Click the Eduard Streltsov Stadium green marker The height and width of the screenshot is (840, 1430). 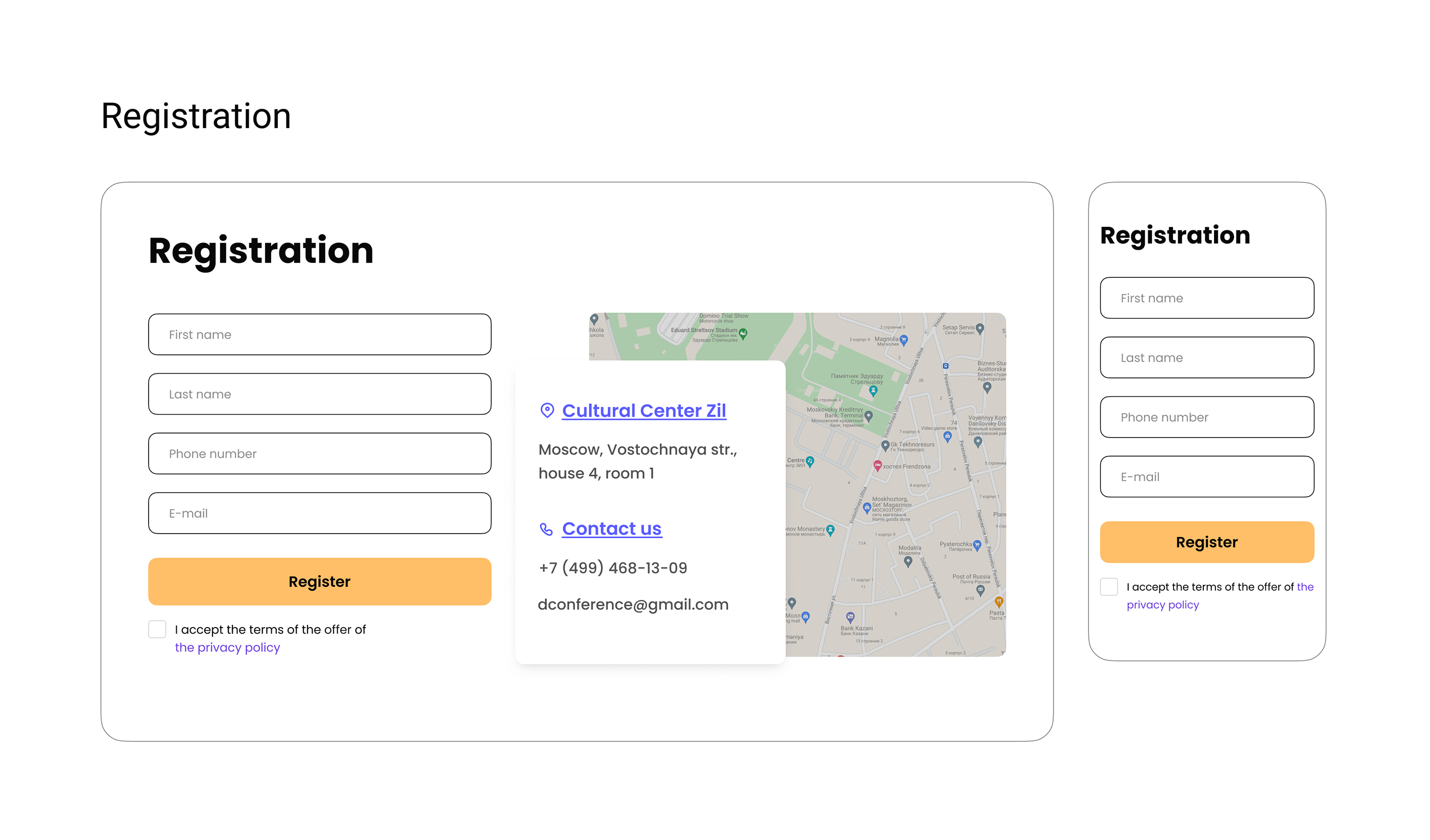point(744,333)
